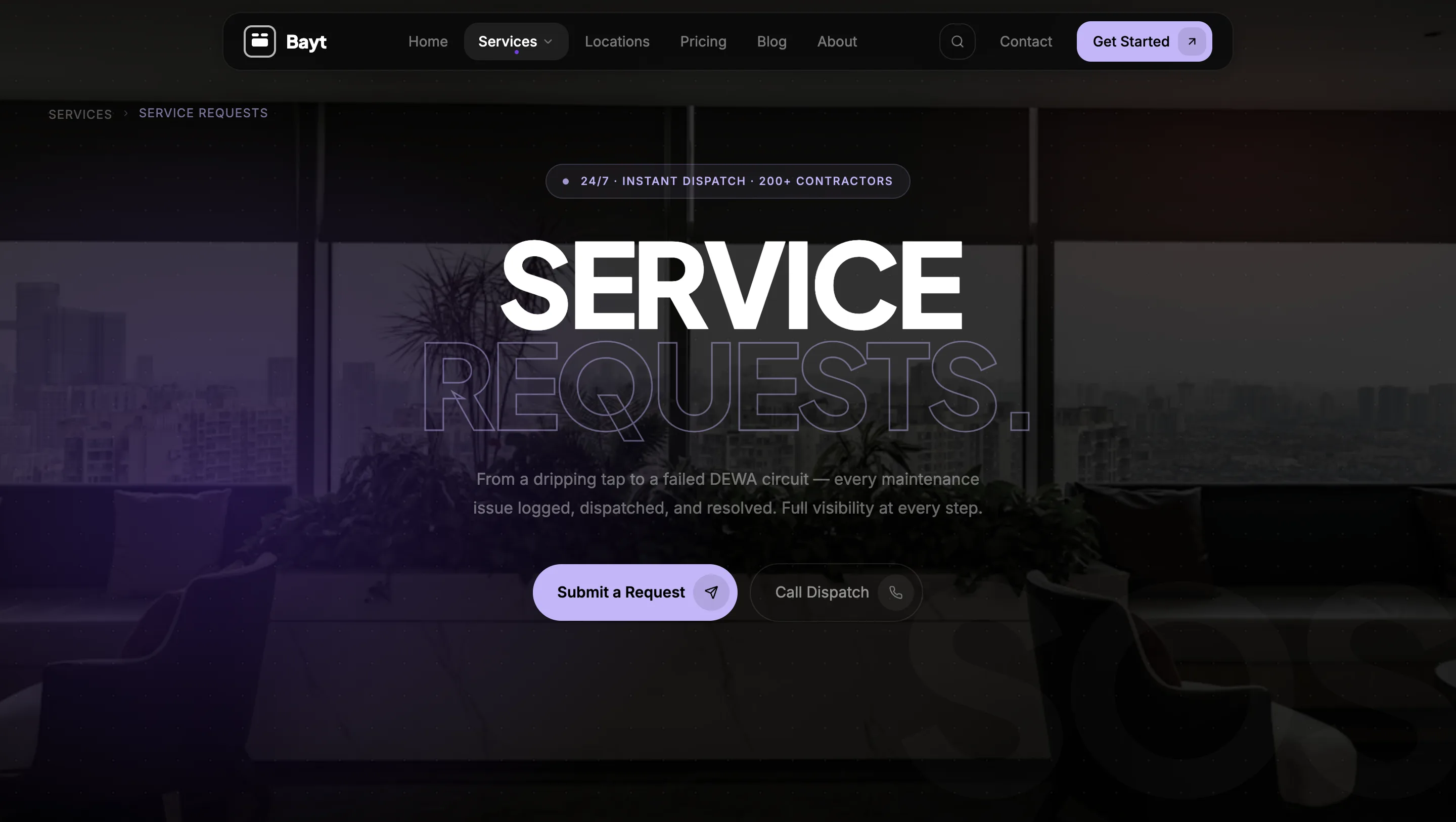The image size is (1456, 822).
Task: Open the Blog menu item
Action: click(771, 41)
